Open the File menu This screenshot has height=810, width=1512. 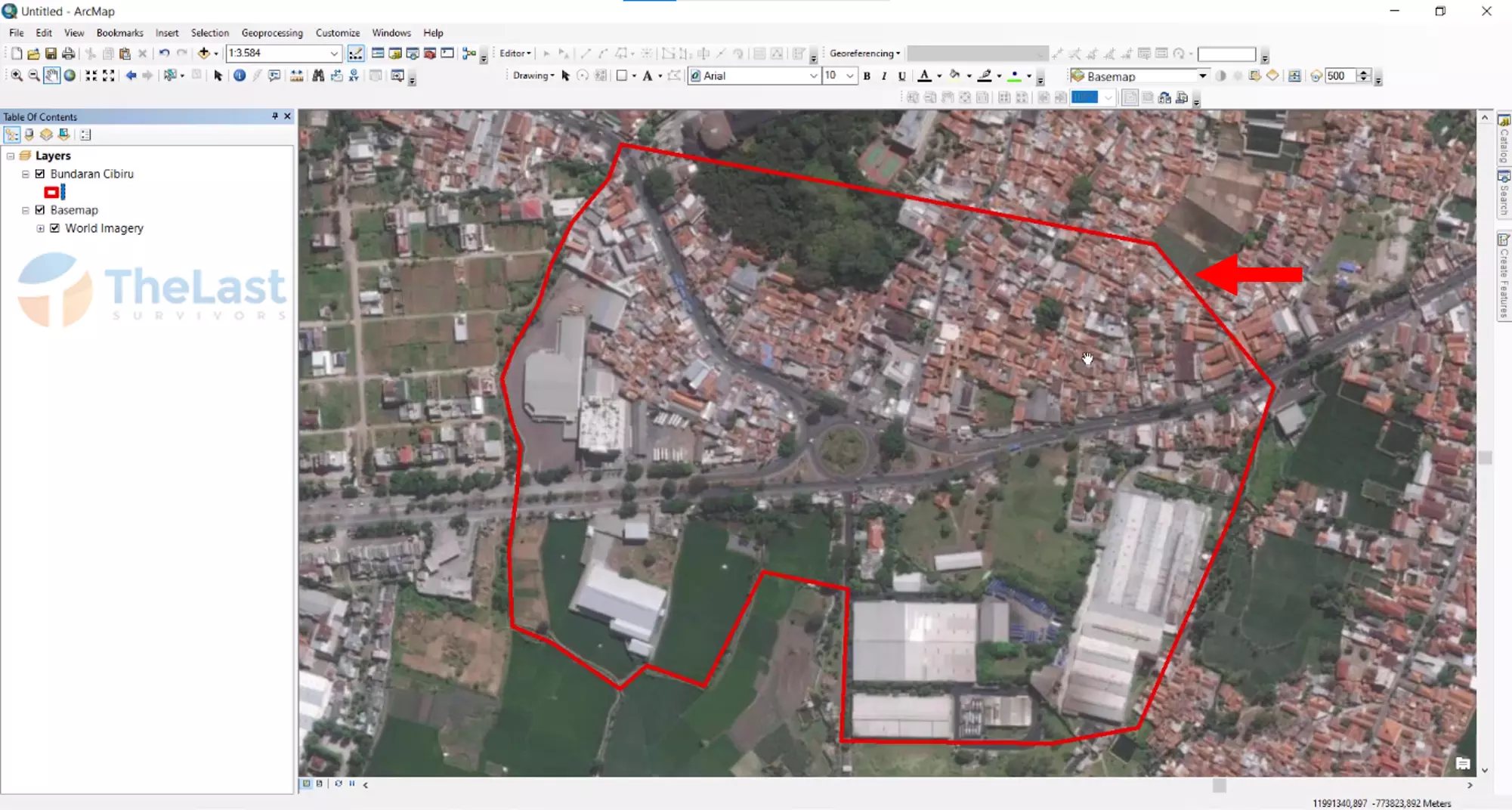[x=17, y=33]
